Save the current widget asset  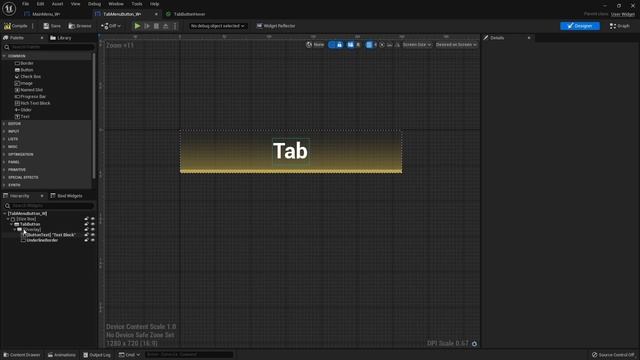52,26
